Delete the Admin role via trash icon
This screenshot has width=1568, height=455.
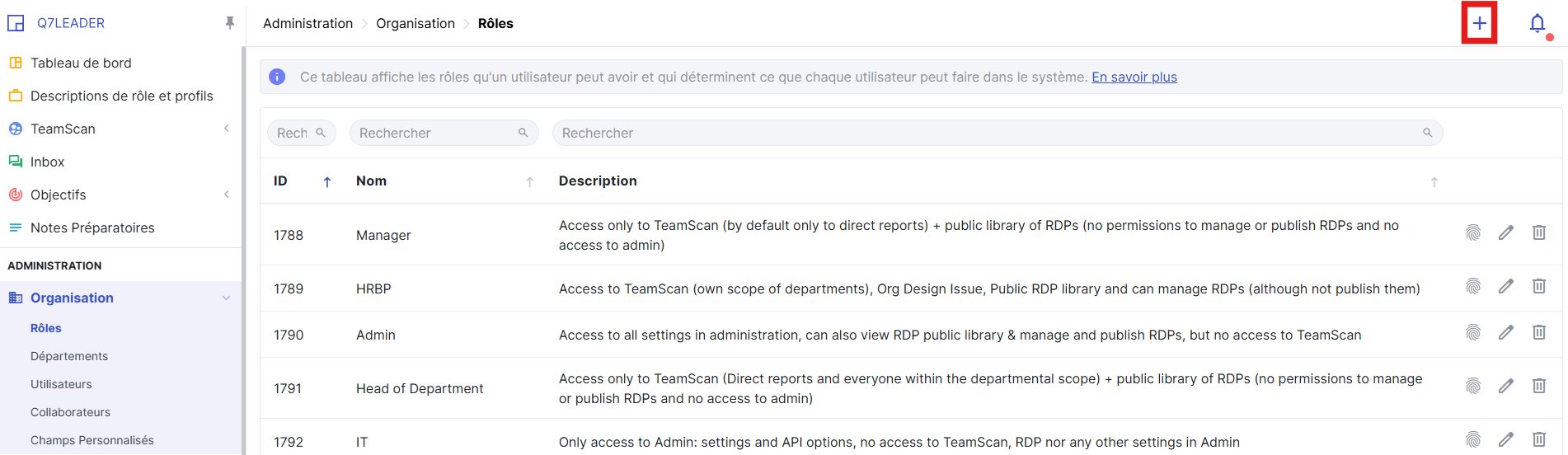1538,333
